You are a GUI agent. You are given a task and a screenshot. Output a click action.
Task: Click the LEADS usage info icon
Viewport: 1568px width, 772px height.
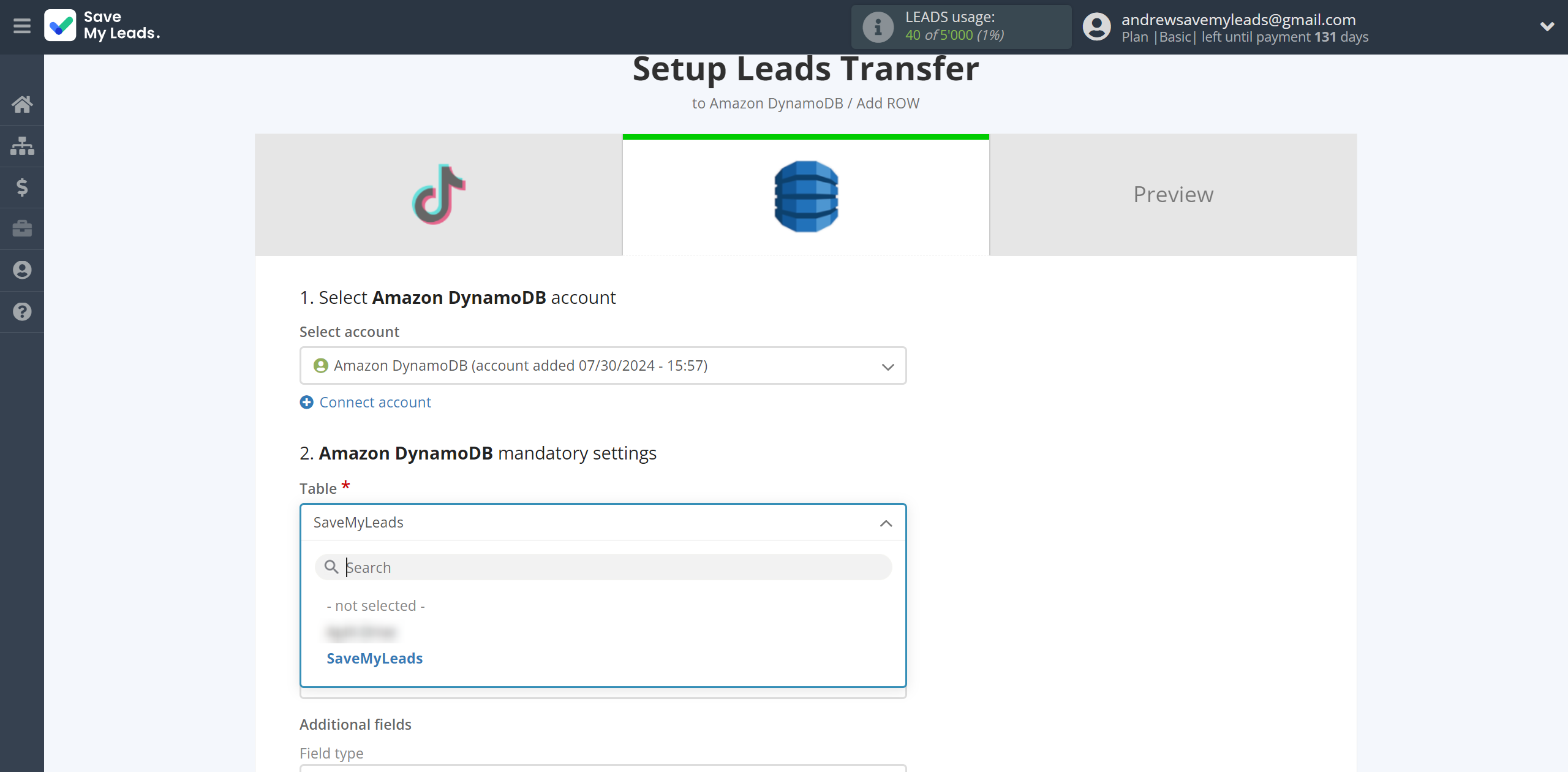click(x=878, y=27)
